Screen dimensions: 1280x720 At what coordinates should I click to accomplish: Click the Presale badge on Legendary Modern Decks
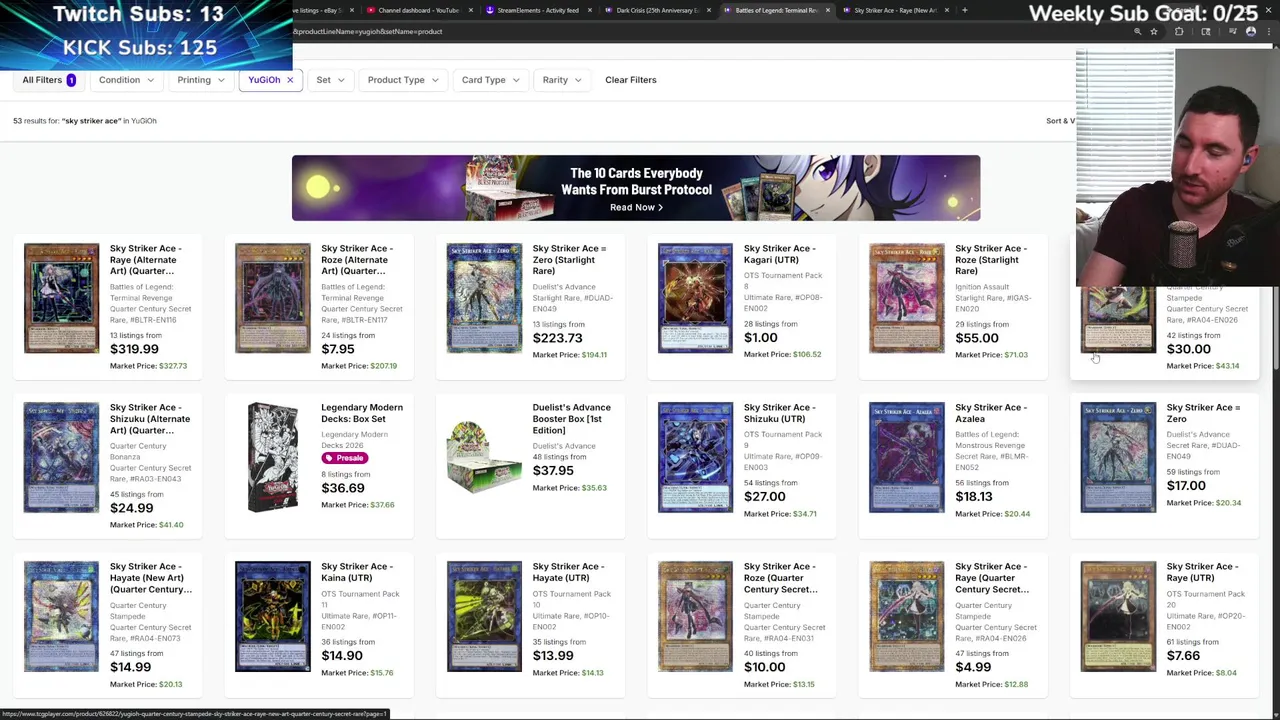tap(345, 458)
